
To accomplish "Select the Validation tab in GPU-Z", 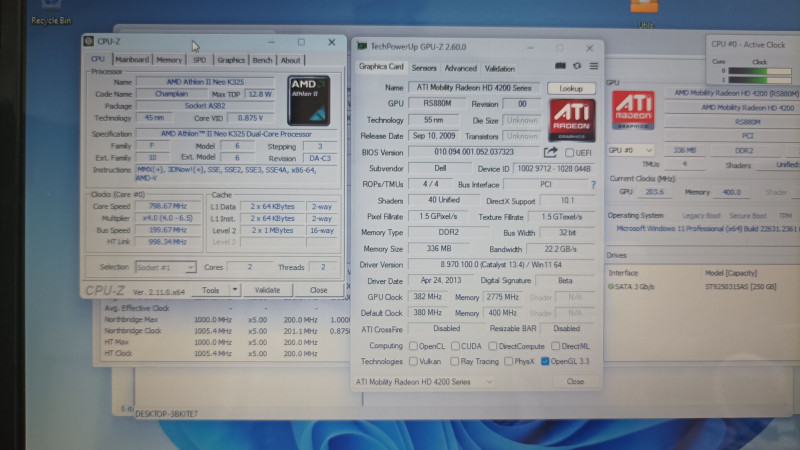I will 499,68.
